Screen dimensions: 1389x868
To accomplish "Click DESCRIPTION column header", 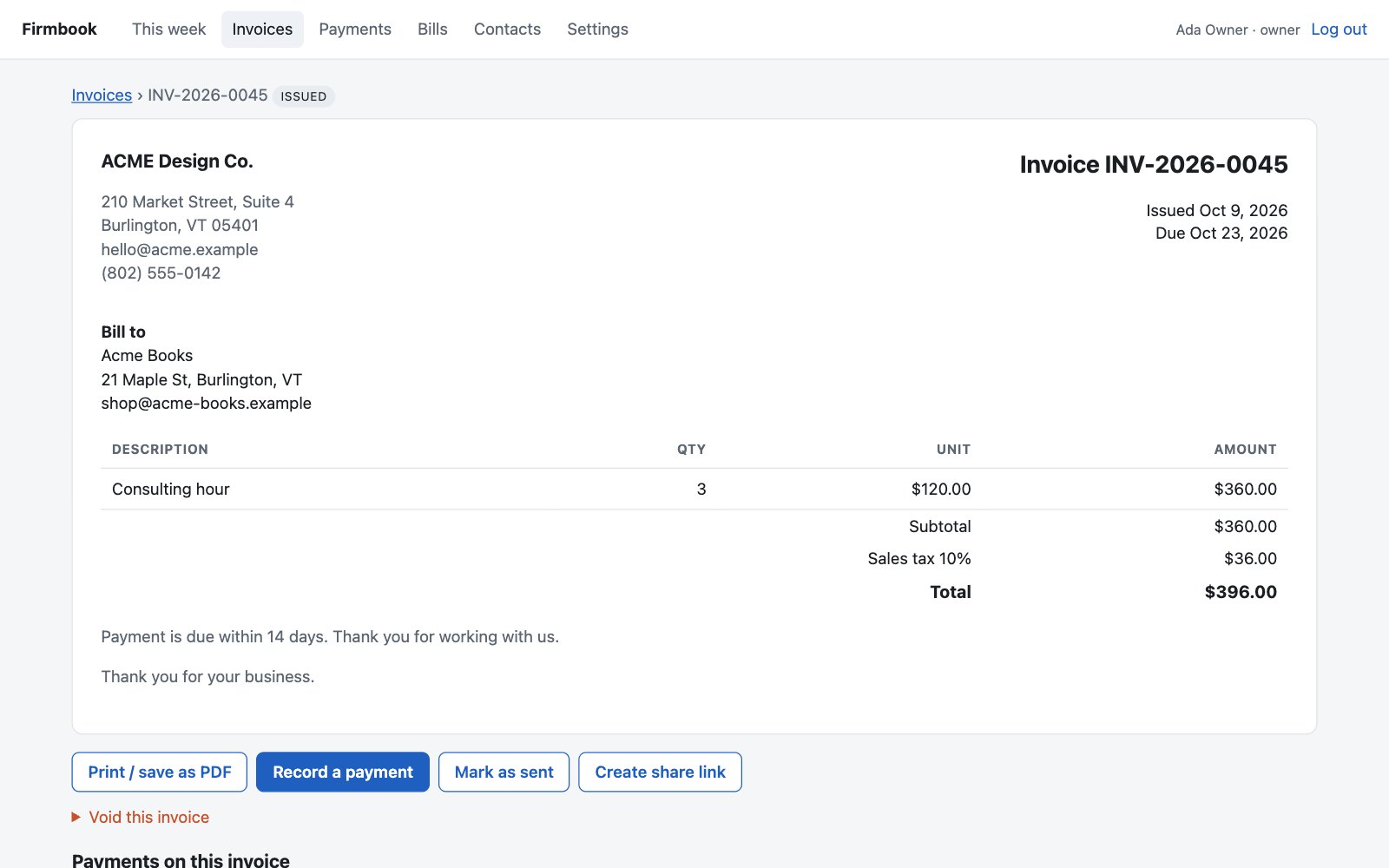I will coord(160,449).
